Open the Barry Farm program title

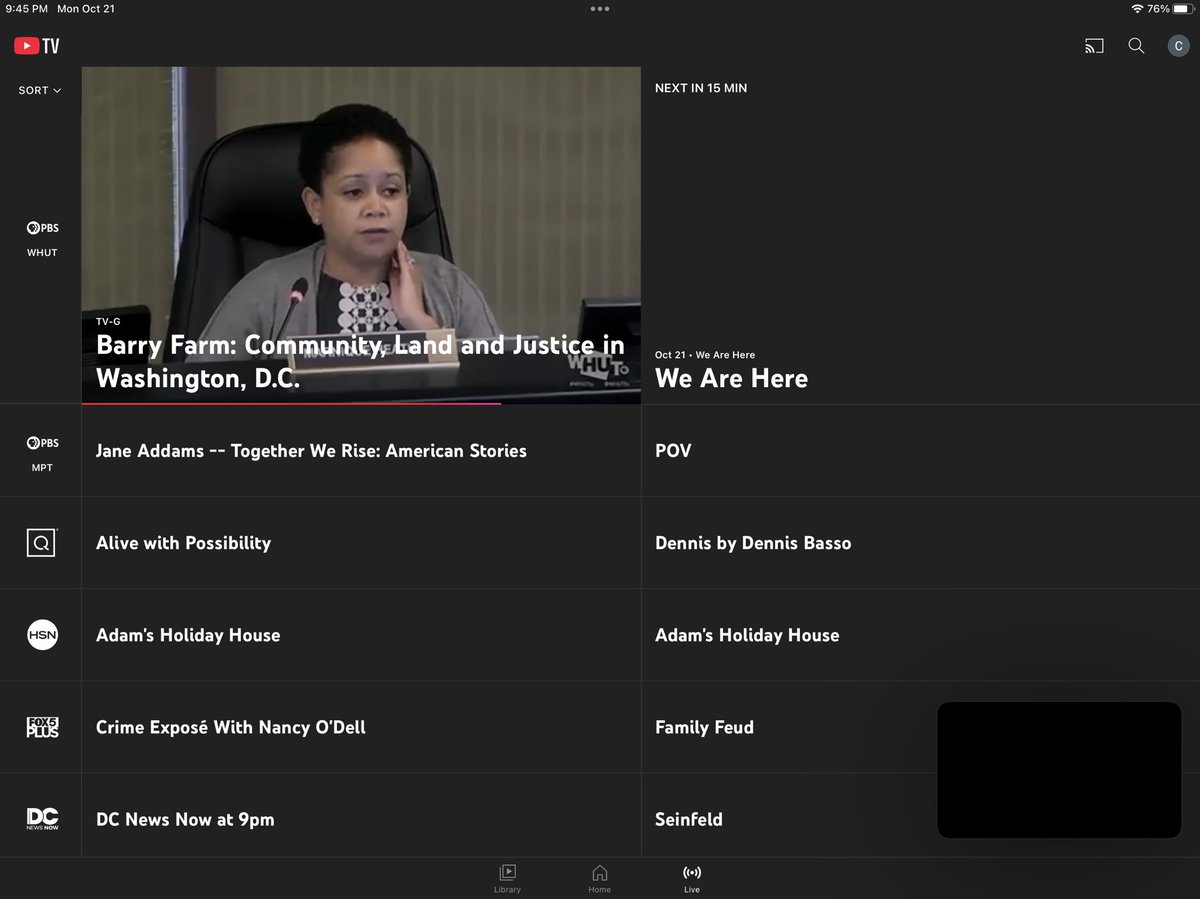point(360,362)
